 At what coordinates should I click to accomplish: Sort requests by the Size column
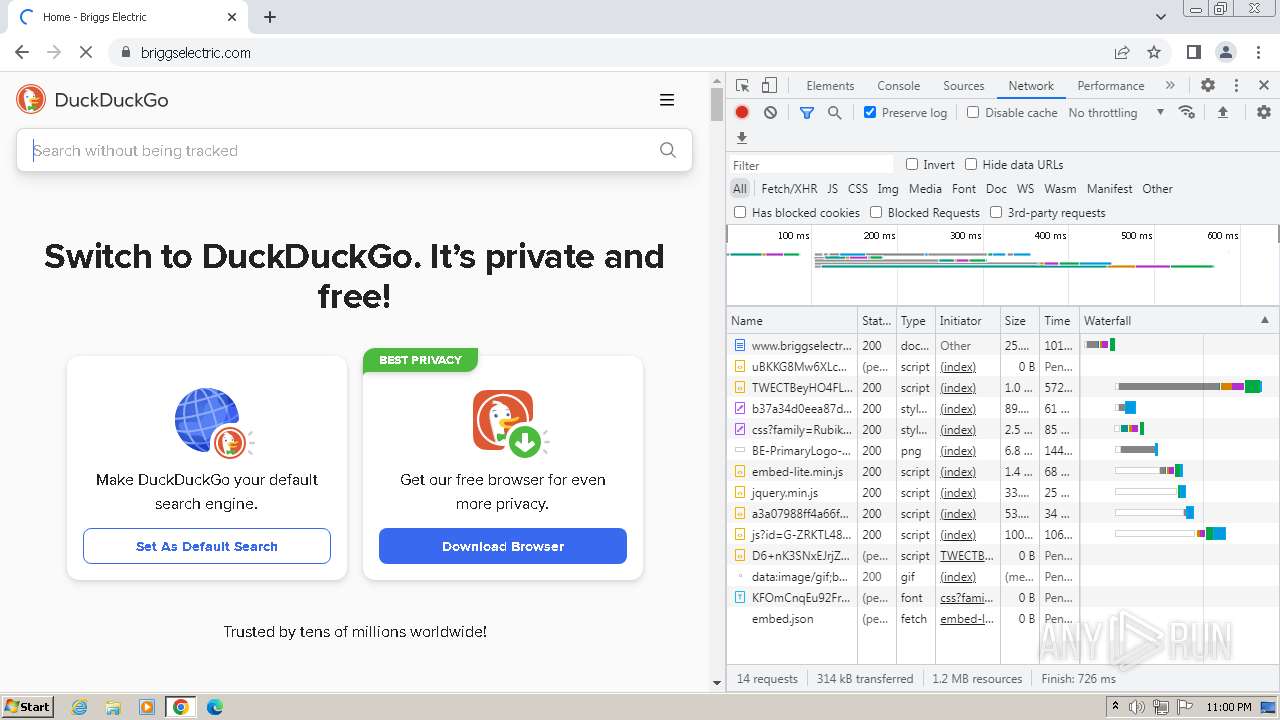click(1019, 321)
